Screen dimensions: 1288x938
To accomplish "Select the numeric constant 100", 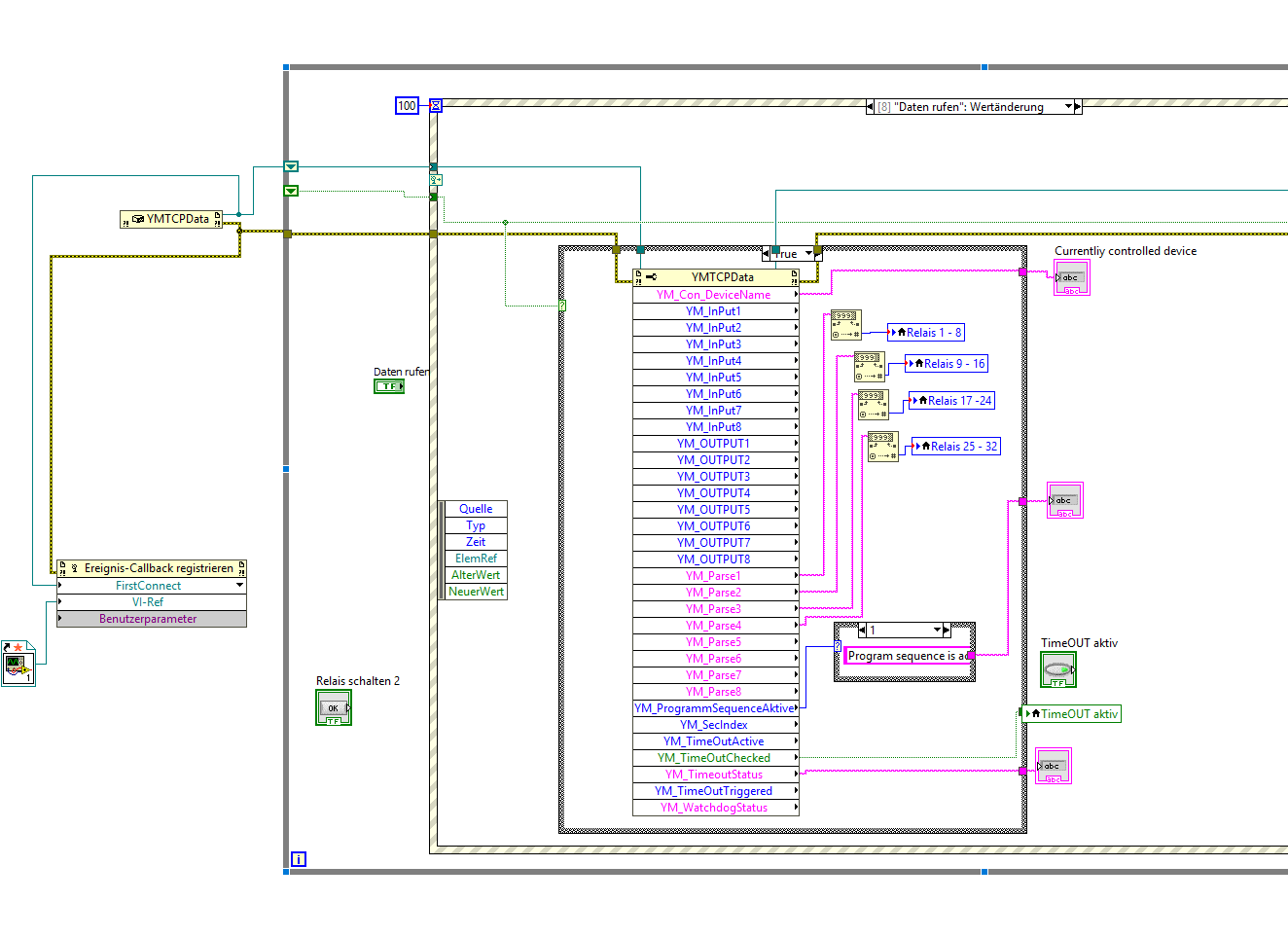I will pos(407,106).
